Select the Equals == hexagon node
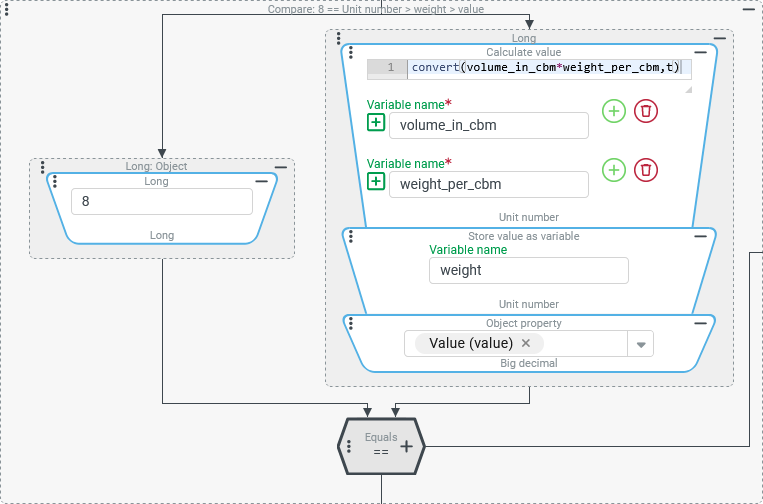This screenshot has height=504, width=763. [381, 446]
